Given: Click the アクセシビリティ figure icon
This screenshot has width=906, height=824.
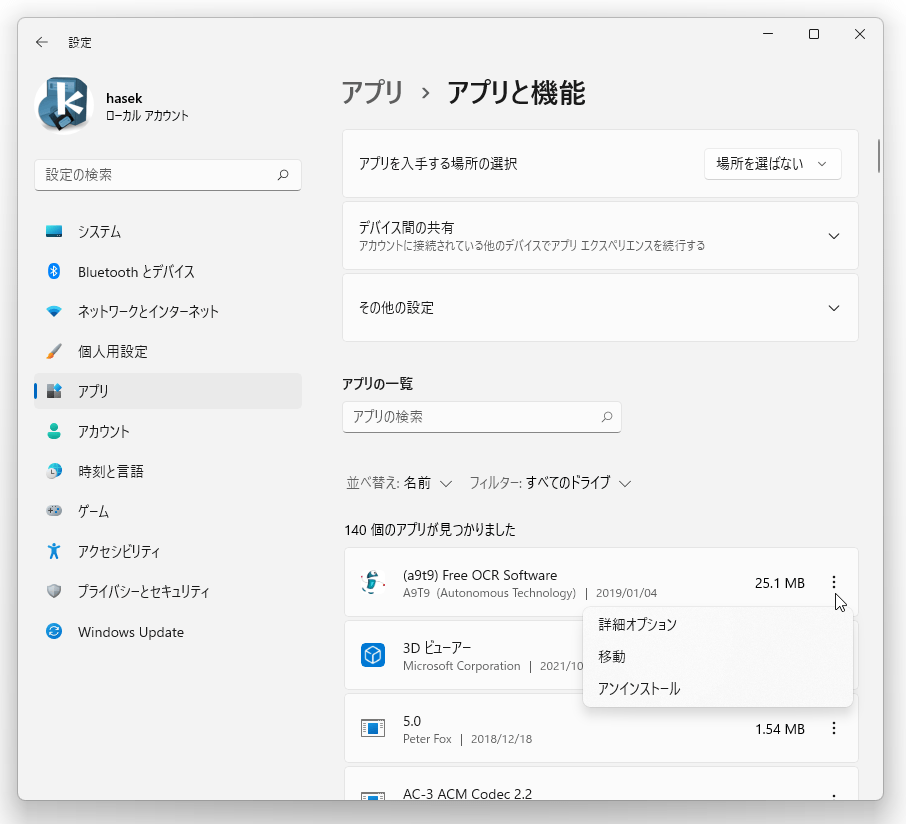Looking at the screenshot, I should point(54,551).
